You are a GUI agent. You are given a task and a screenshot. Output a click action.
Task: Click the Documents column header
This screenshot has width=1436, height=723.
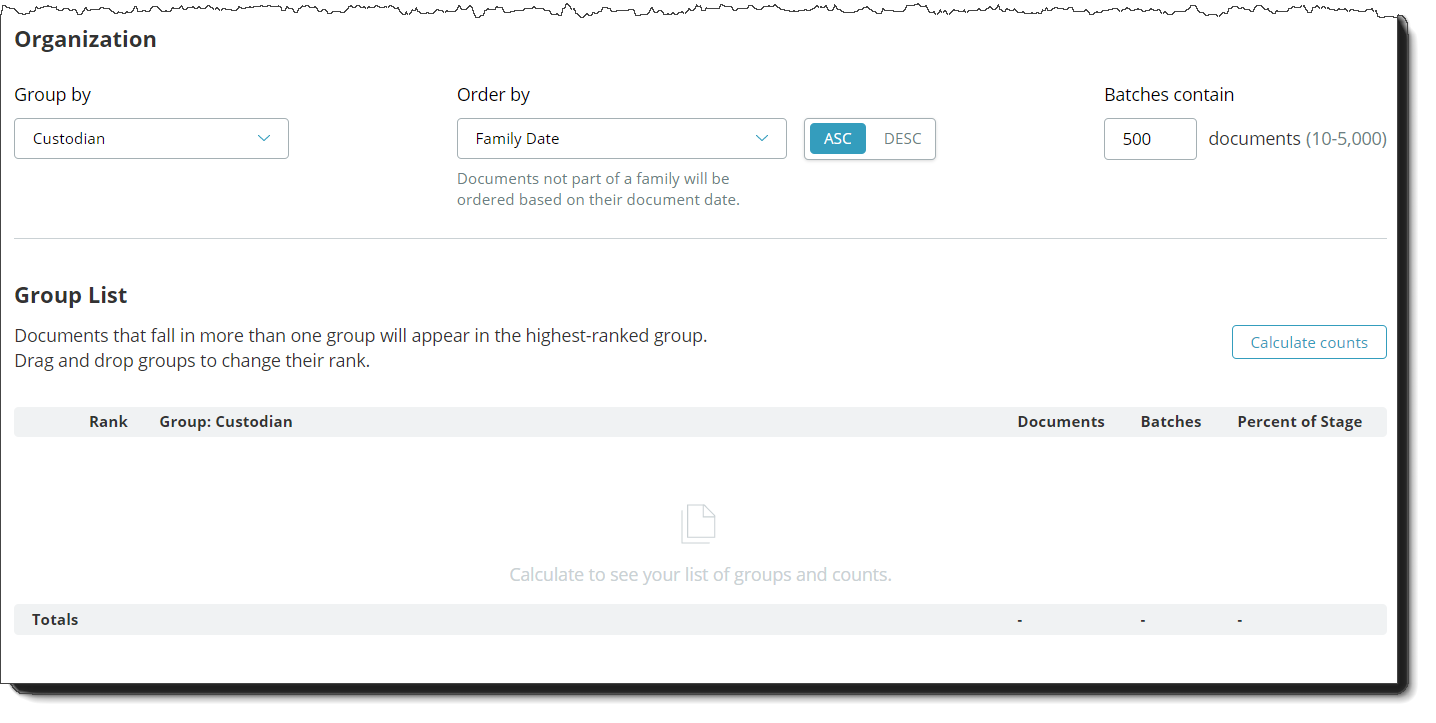point(1061,422)
